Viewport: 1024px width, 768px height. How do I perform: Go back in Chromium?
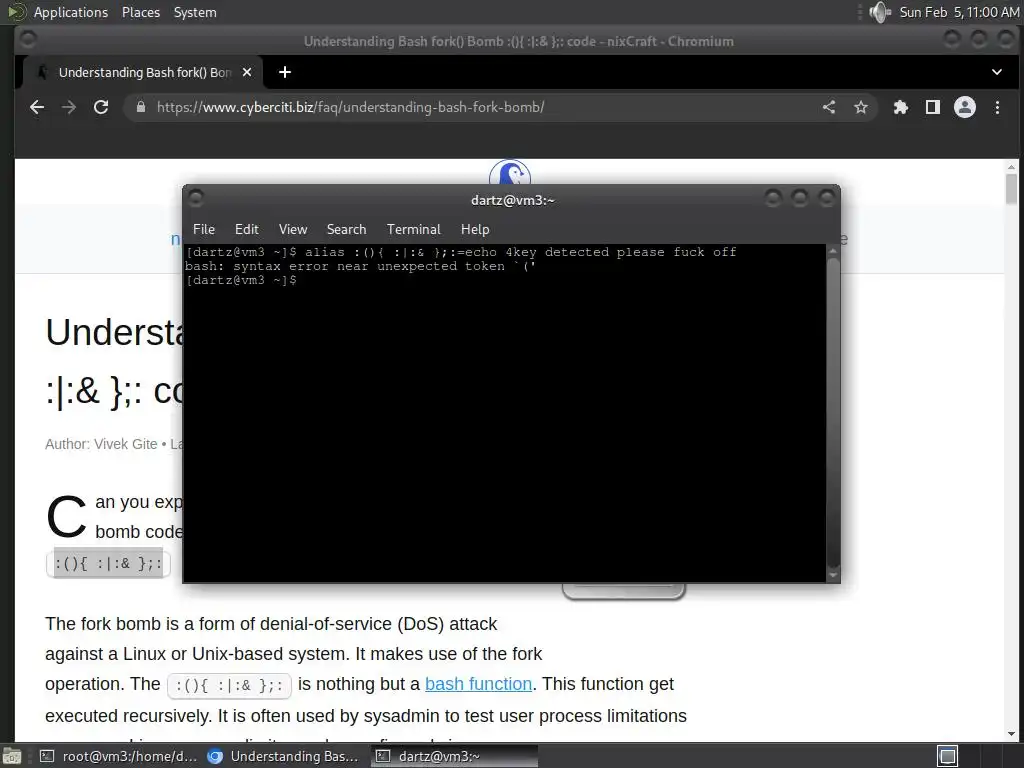coord(37,107)
